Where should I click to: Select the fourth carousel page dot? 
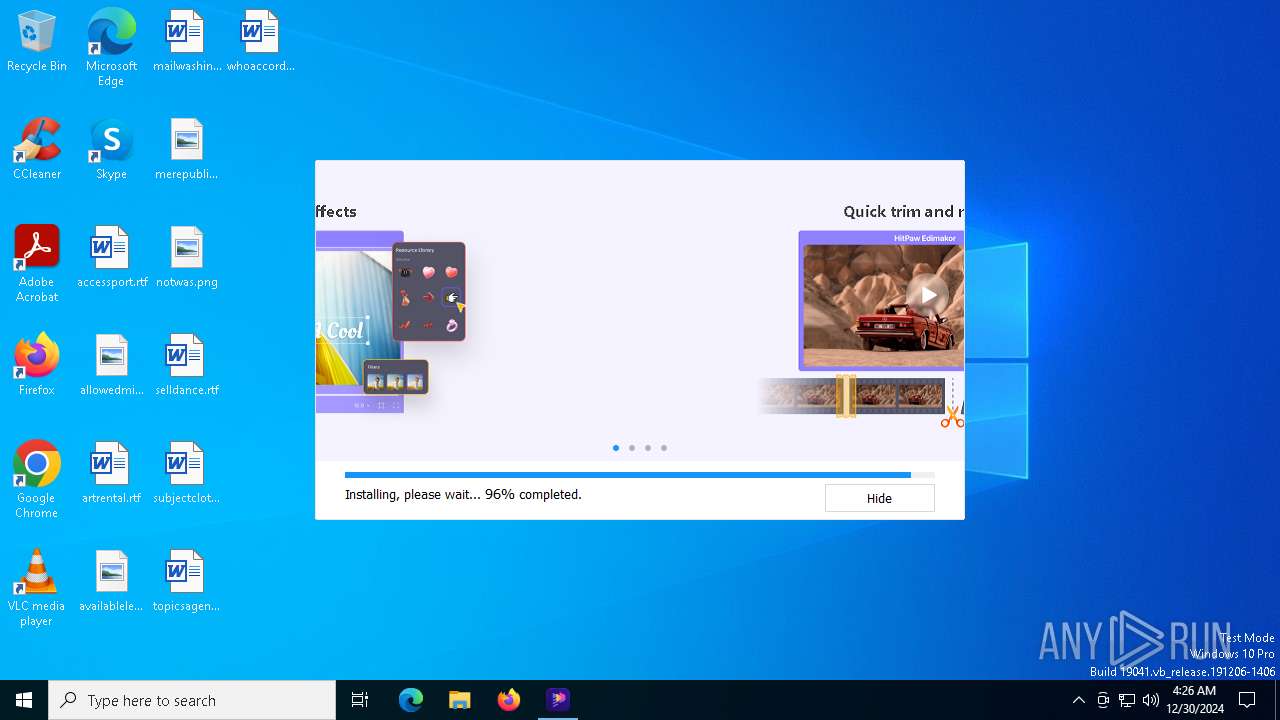pos(664,448)
